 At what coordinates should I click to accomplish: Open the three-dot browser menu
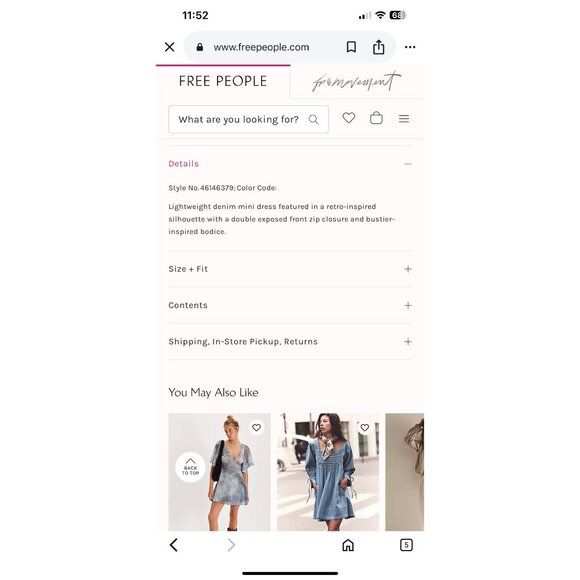(x=410, y=47)
